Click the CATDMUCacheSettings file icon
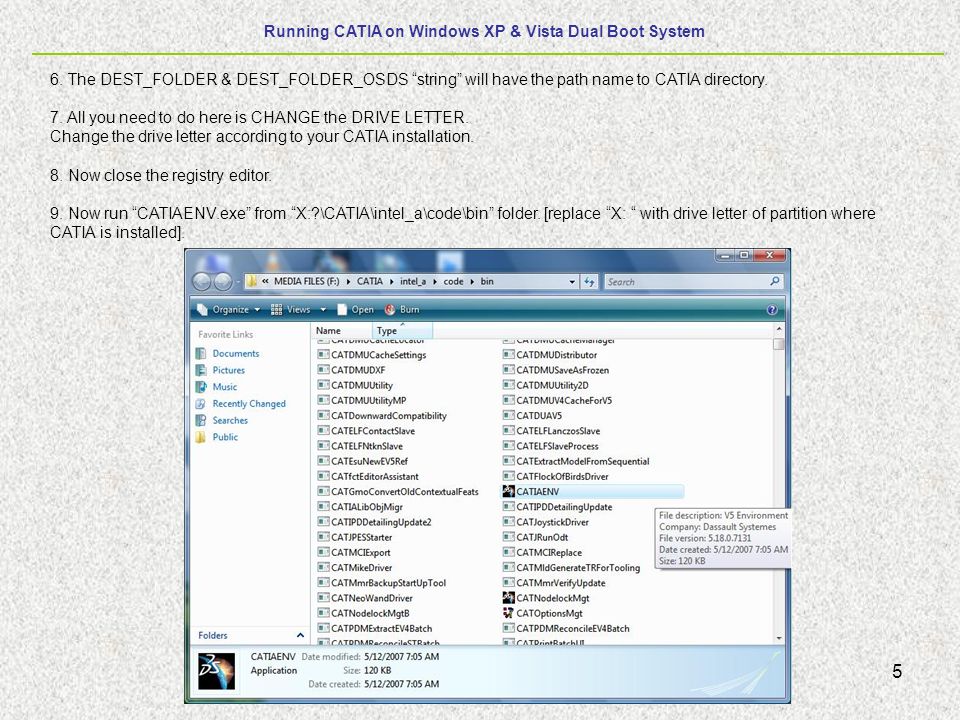The image size is (960, 720). tap(323, 354)
